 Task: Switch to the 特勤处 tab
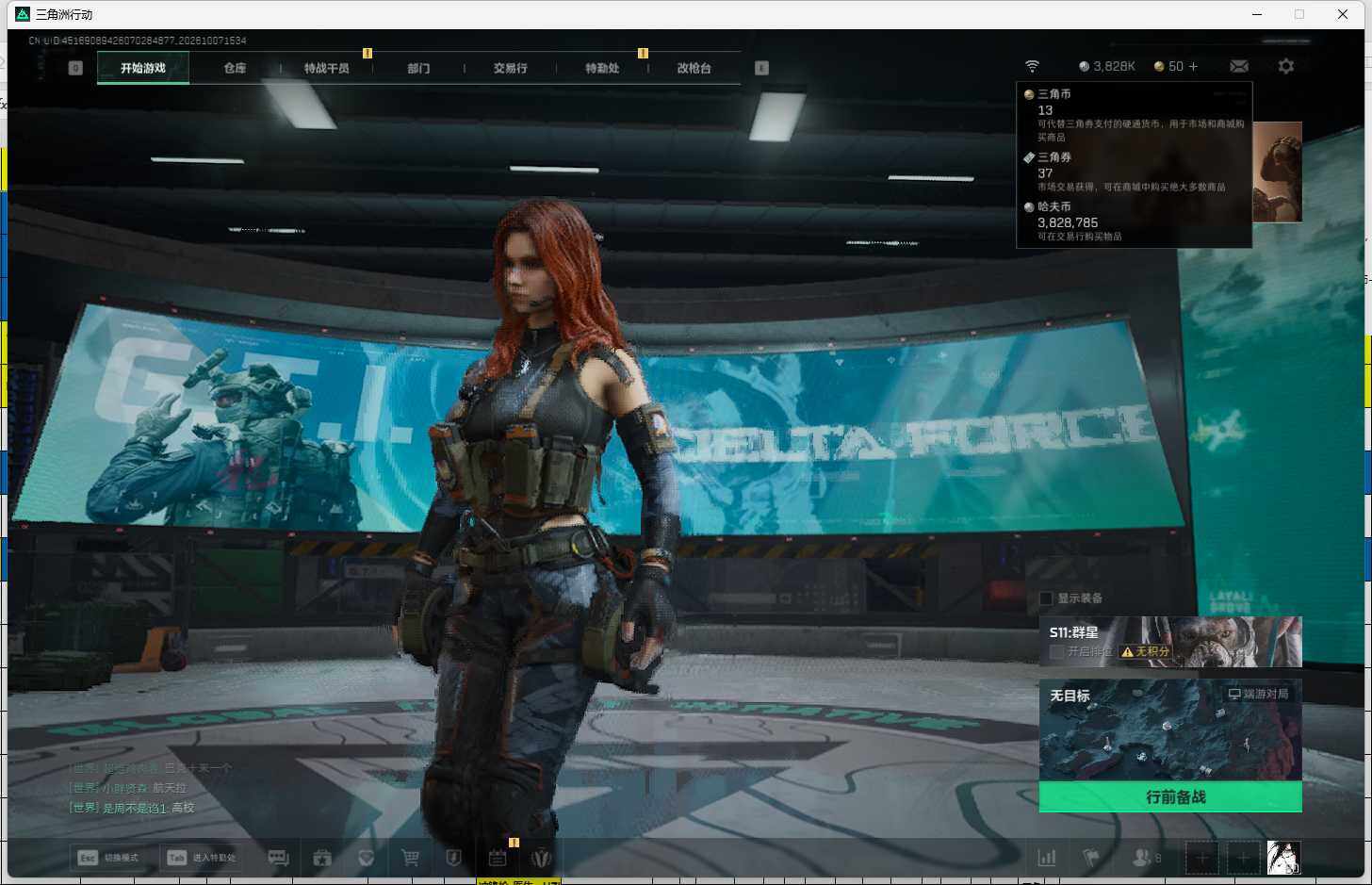(602, 68)
